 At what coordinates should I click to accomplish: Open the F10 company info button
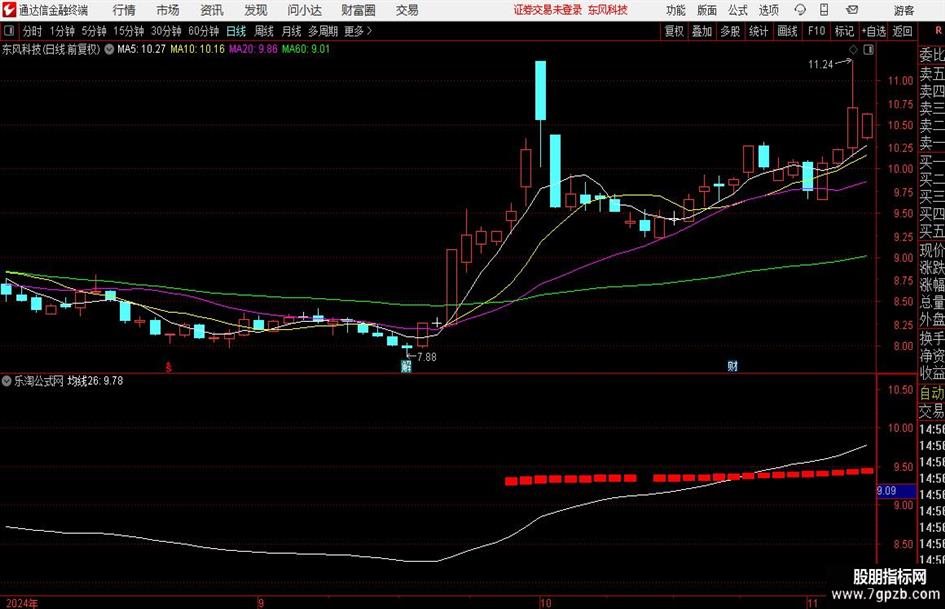(x=816, y=31)
